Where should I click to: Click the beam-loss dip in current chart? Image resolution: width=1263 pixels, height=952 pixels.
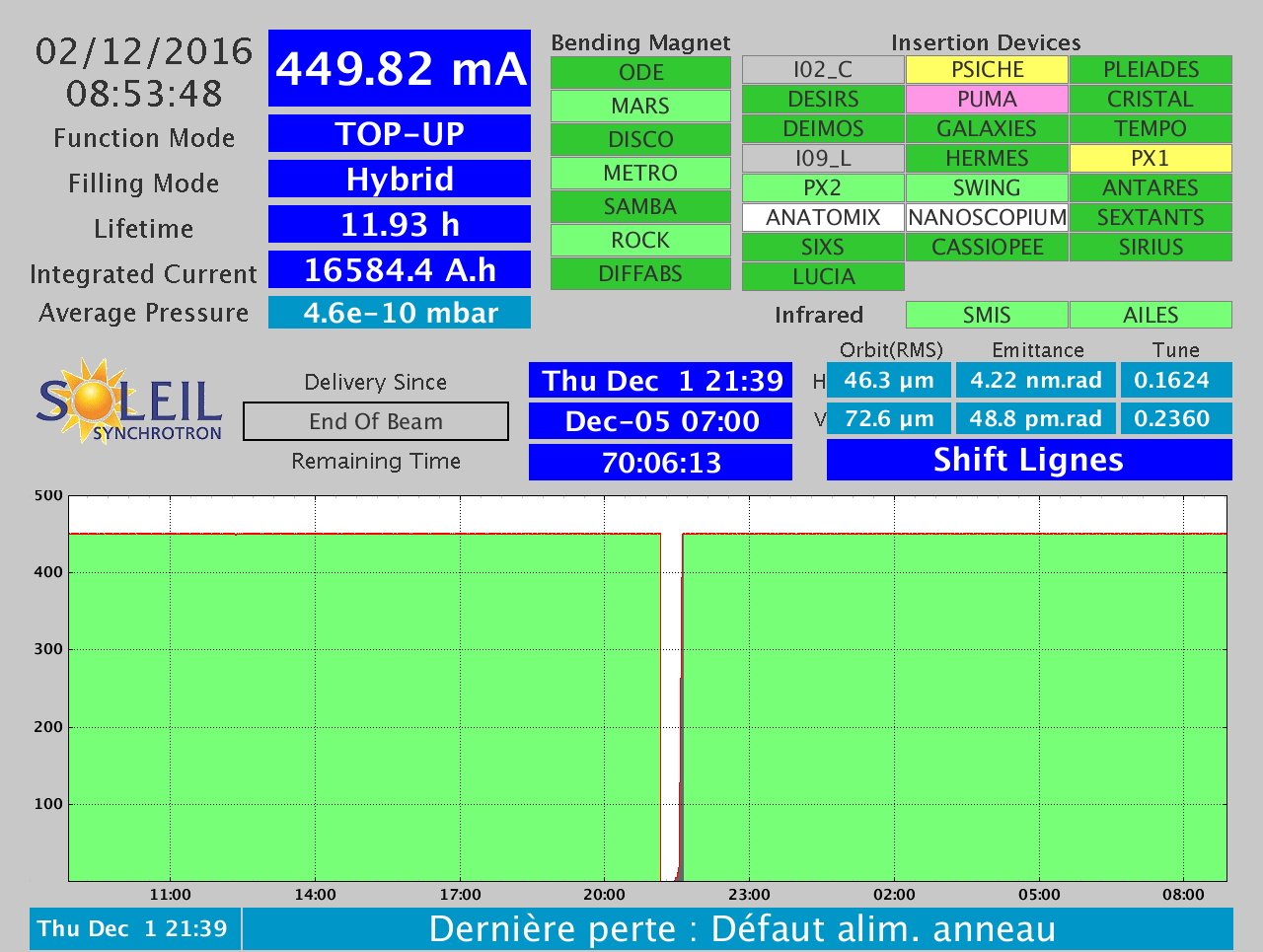pos(672,706)
